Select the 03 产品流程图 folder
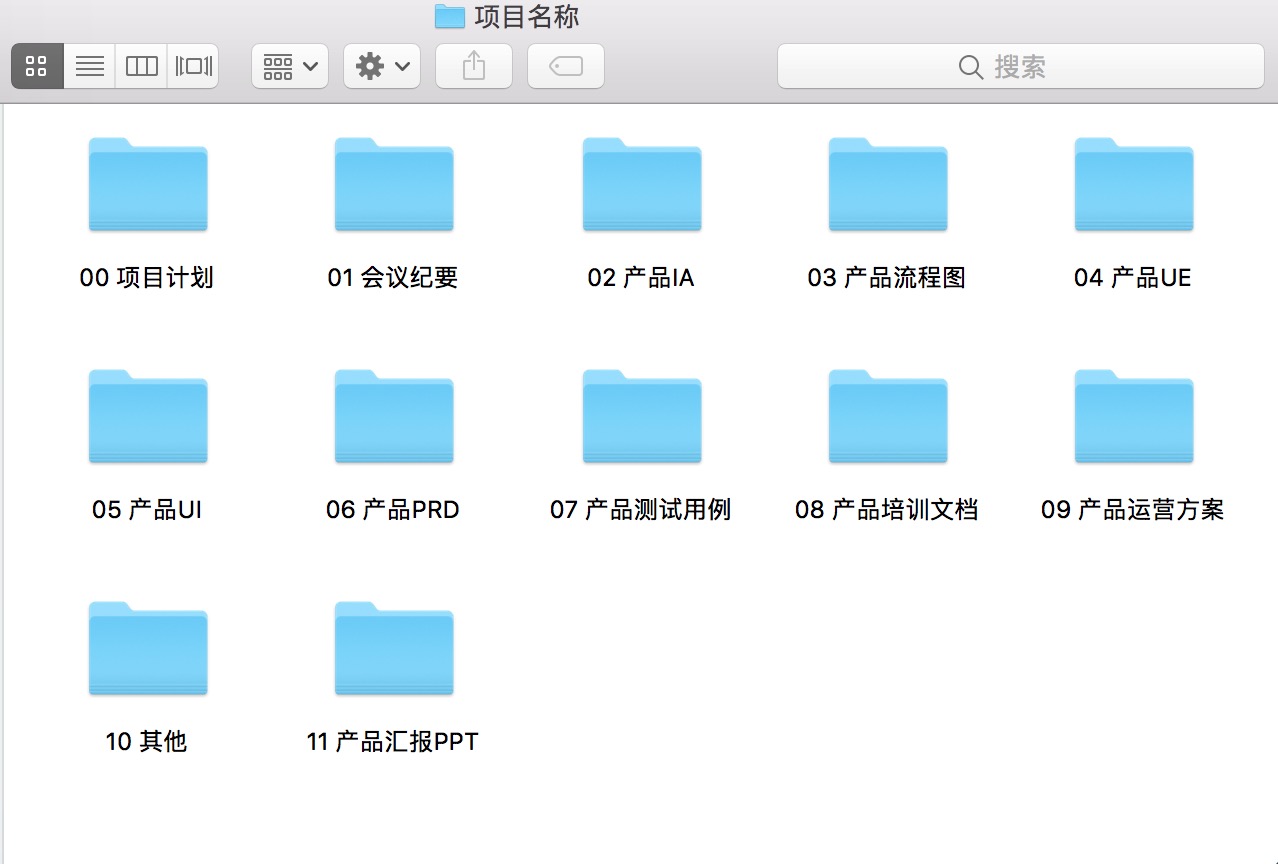 pyautogui.click(x=887, y=186)
